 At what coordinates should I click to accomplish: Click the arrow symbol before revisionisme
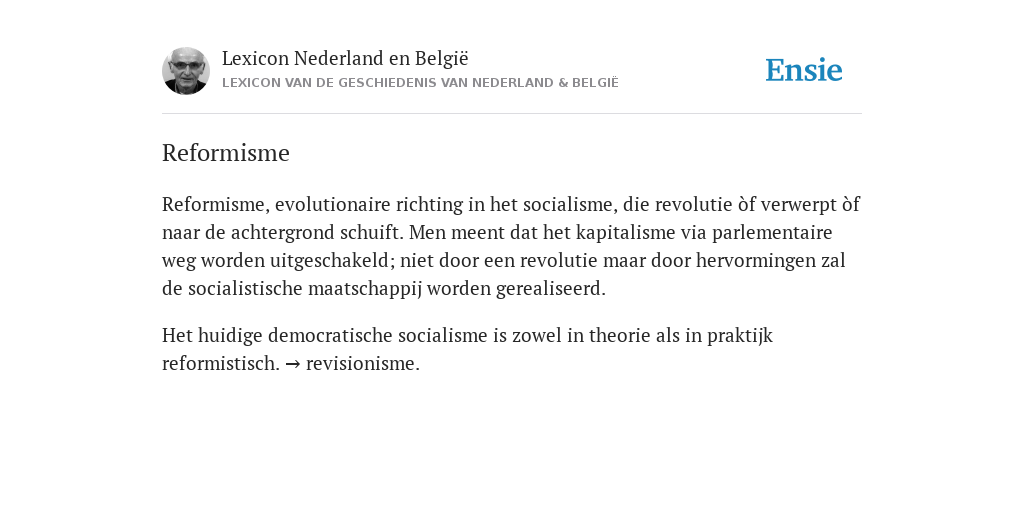[x=293, y=364]
